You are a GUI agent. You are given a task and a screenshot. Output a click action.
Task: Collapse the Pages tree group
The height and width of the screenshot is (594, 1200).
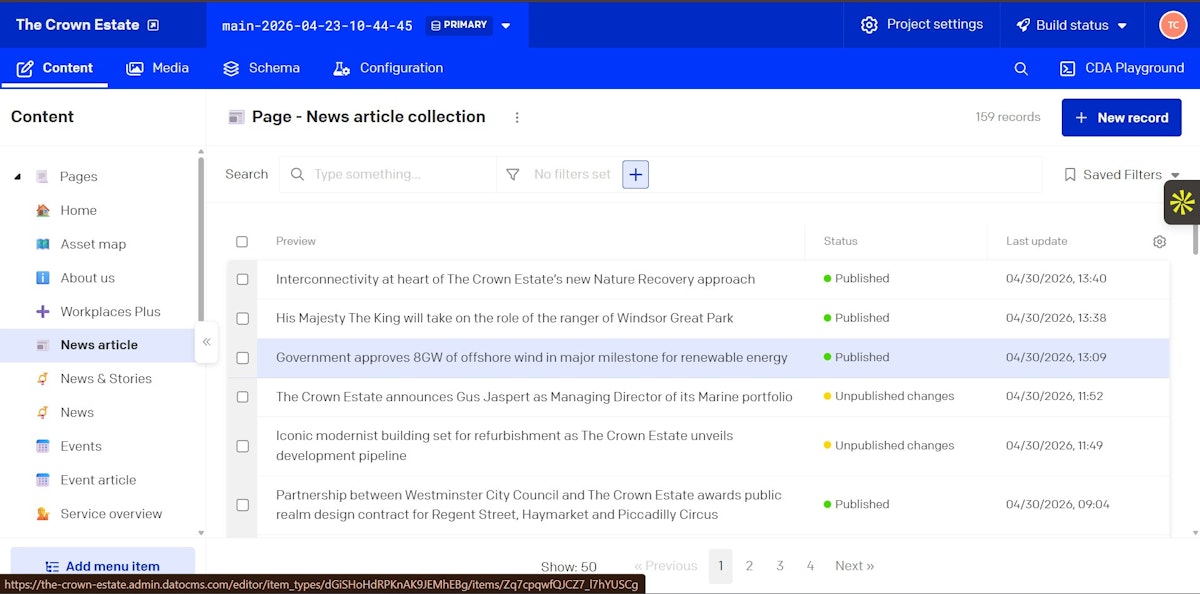17,177
